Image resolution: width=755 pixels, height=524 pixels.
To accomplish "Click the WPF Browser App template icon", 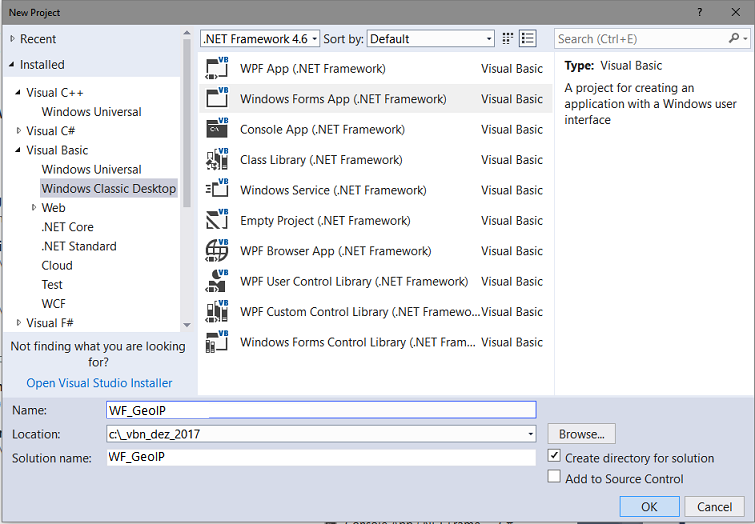I will [217, 250].
